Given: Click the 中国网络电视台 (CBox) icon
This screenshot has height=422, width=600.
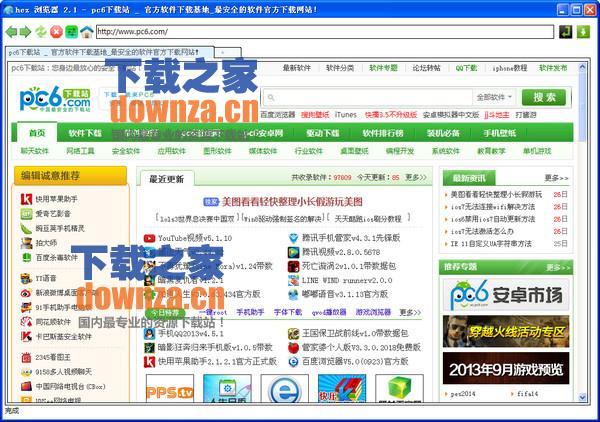Looking at the screenshot, I should coord(26,386).
